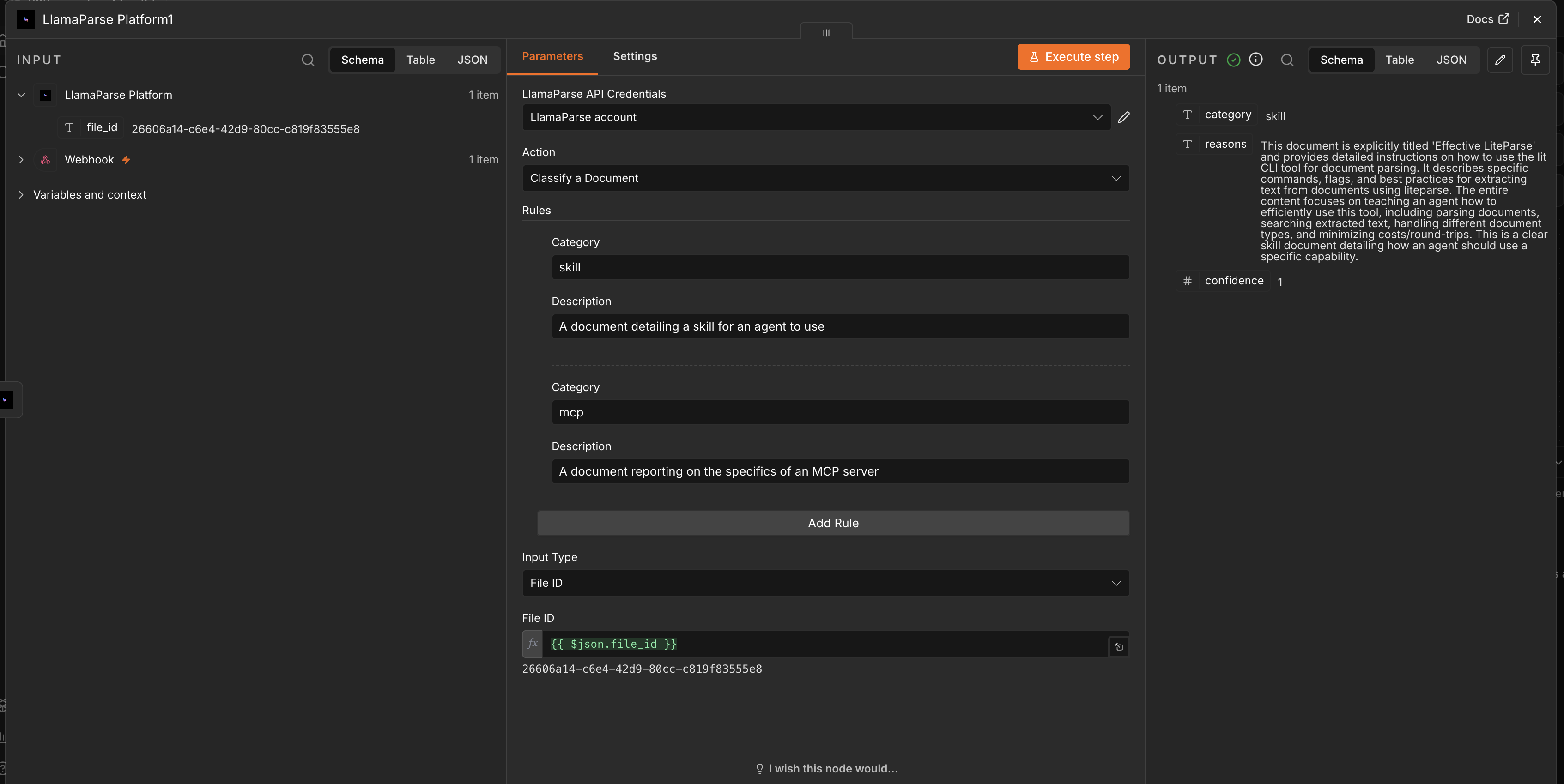Click the reasons explanation text in output
The height and width of the screenshot is (784, 1564).
pos(1404,201)
